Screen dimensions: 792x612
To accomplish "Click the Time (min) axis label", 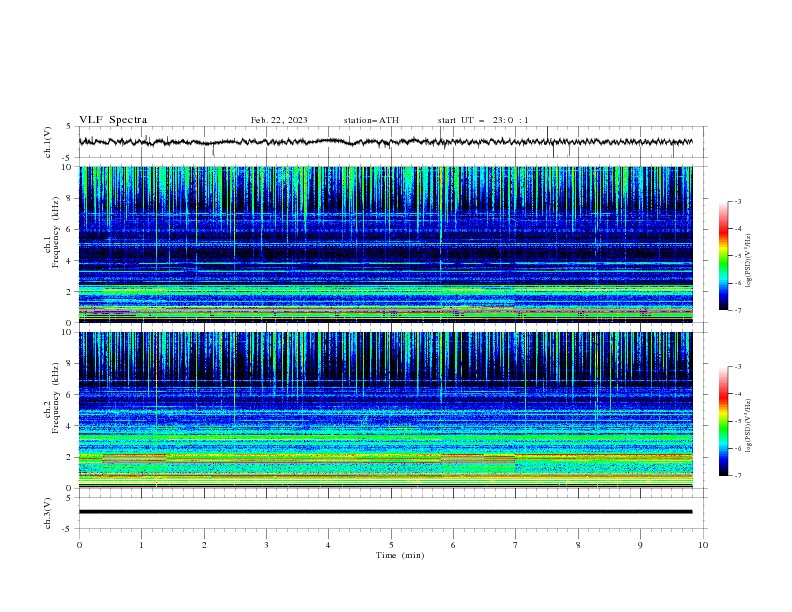I will click(x=400, y=555).
